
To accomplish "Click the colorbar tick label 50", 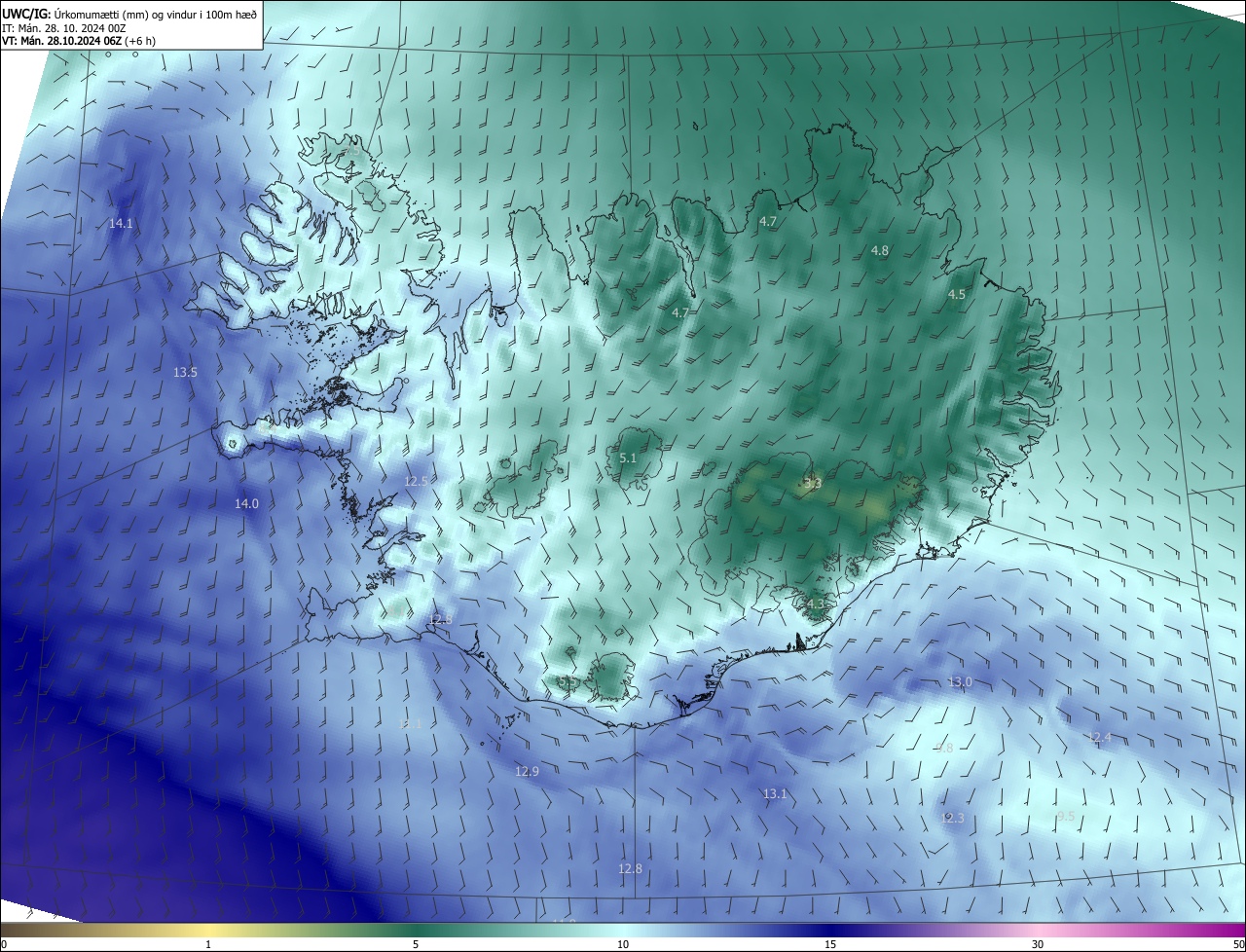I will 1238,944.
